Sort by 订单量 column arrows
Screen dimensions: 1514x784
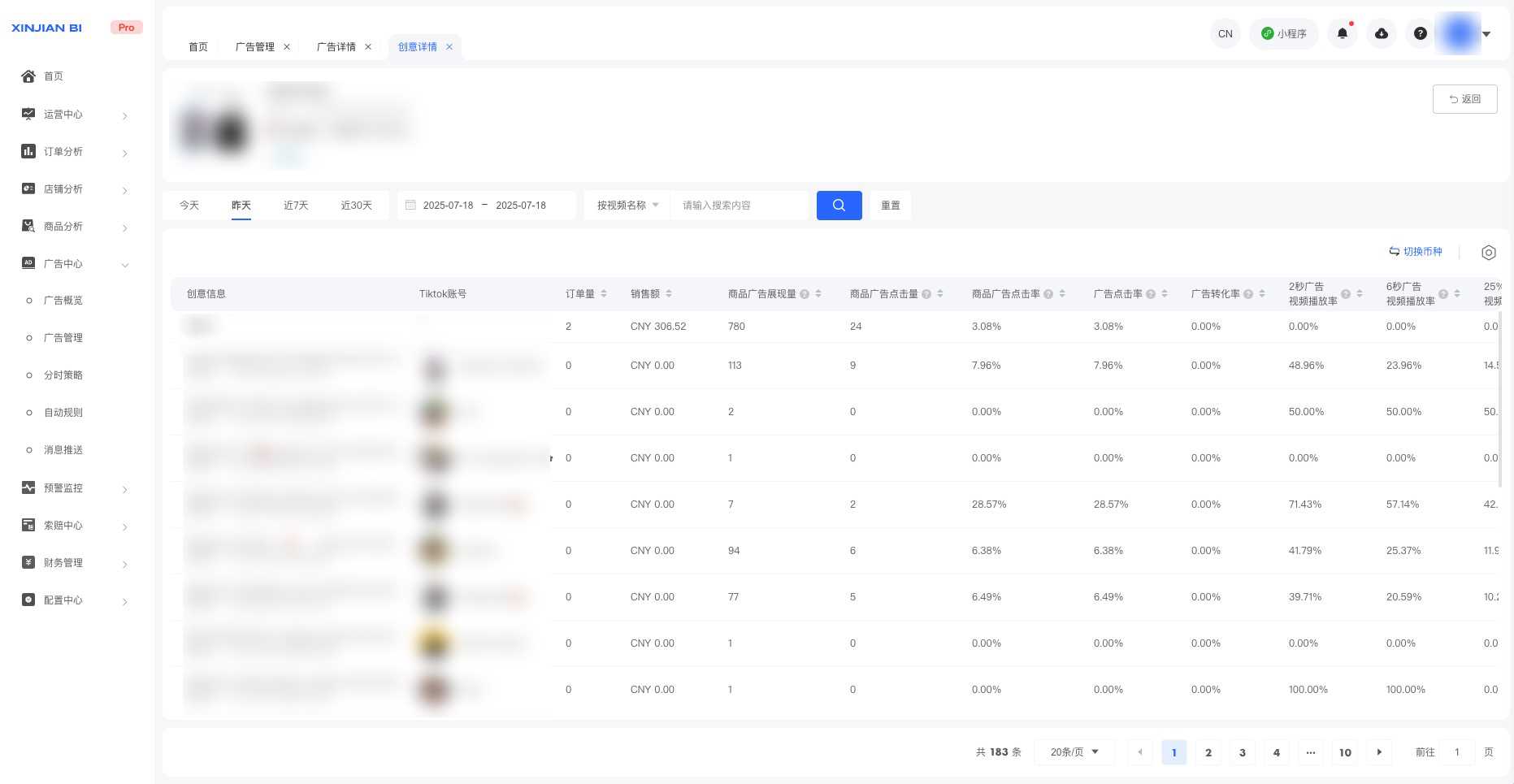coord(604,293)
